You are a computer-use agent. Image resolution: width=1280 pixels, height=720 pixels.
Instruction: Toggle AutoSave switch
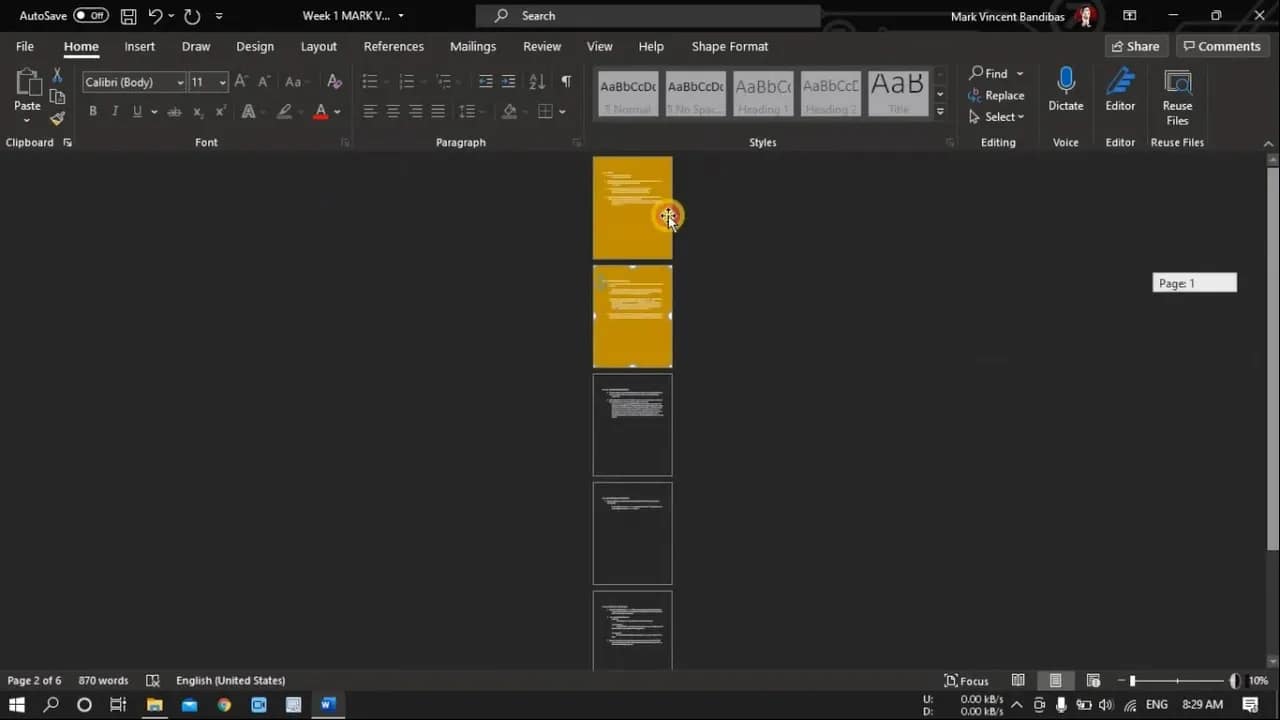(x=91, y=16)
